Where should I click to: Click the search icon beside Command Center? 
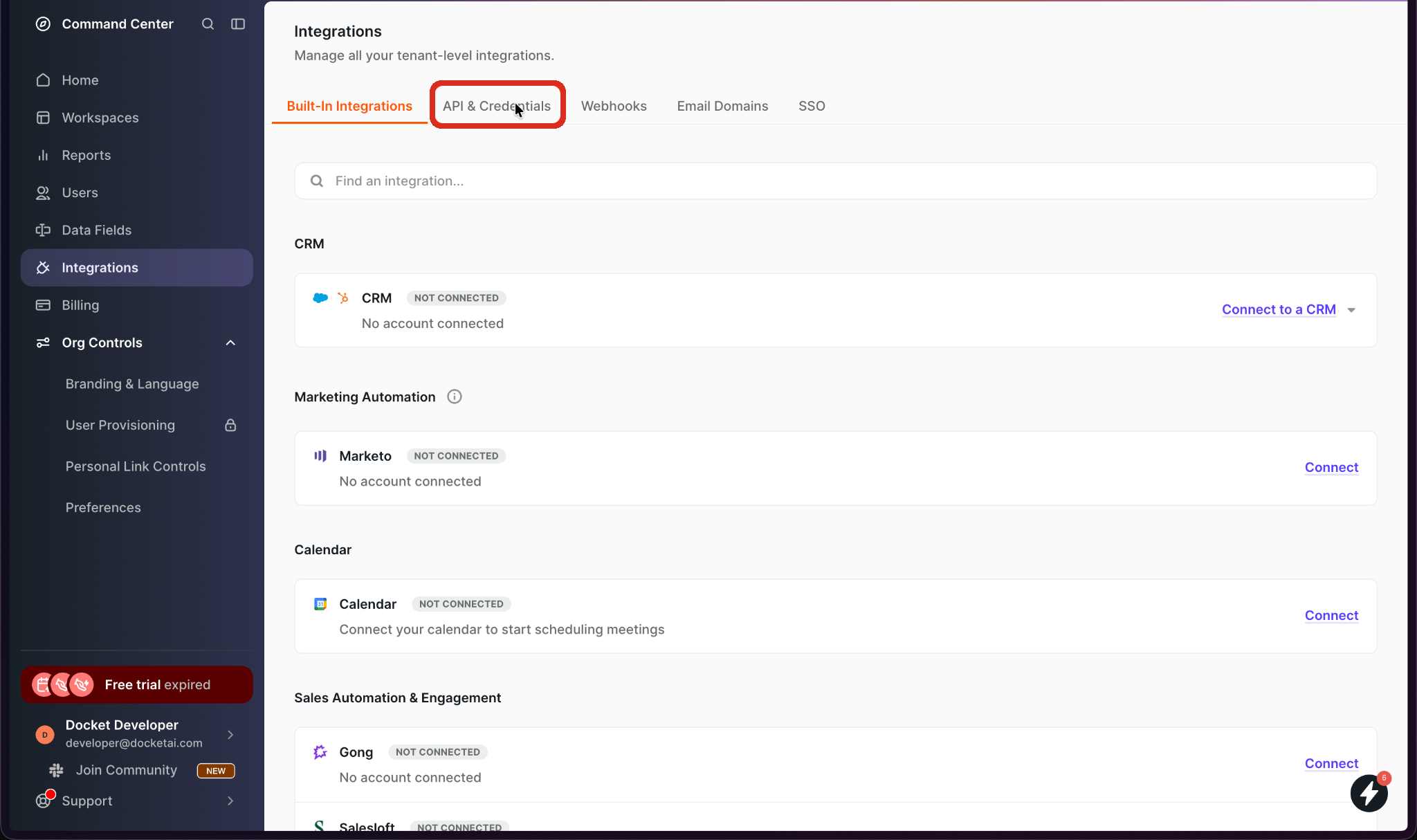(208, 24)
